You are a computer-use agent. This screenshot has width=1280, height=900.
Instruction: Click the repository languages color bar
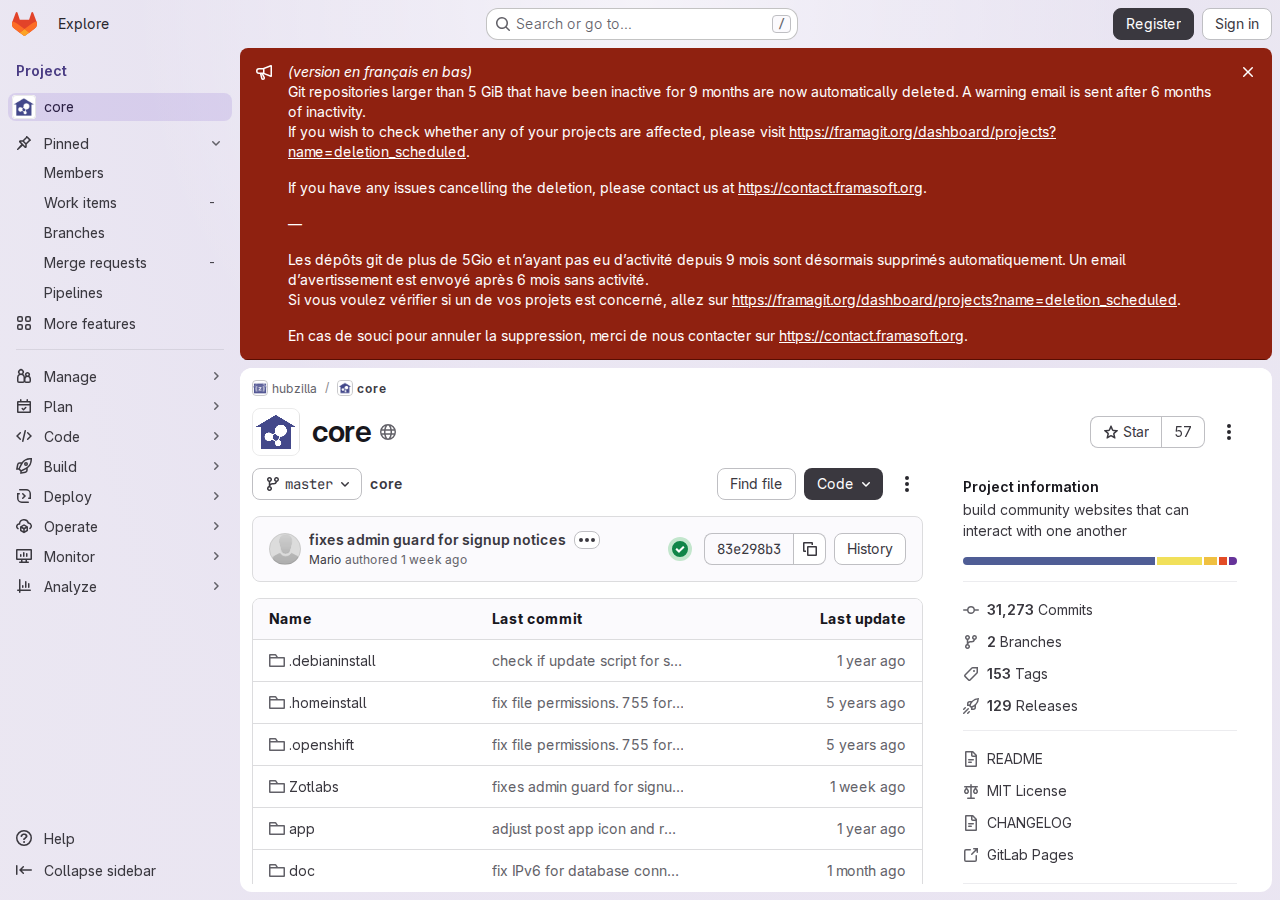pos(1100,561)
